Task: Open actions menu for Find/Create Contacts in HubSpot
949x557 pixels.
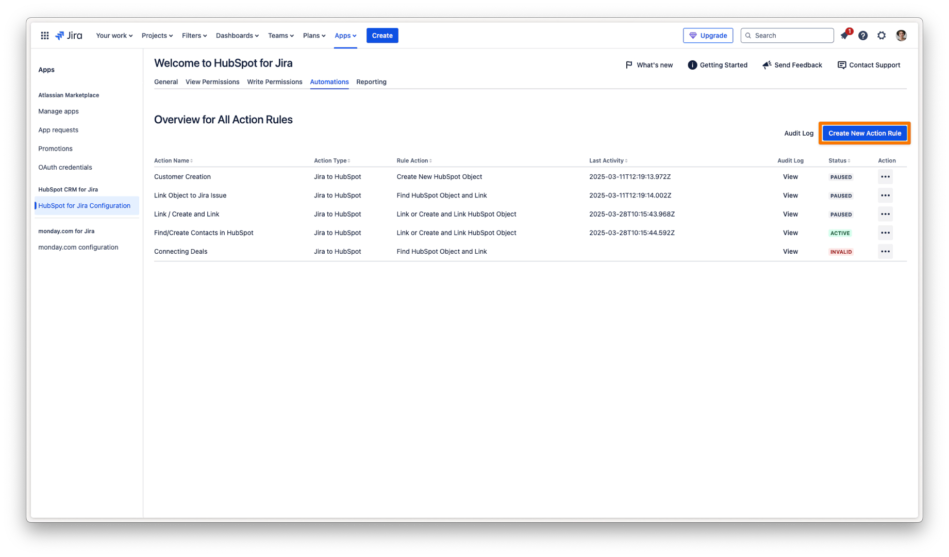Action: click(x=885, y=233)
